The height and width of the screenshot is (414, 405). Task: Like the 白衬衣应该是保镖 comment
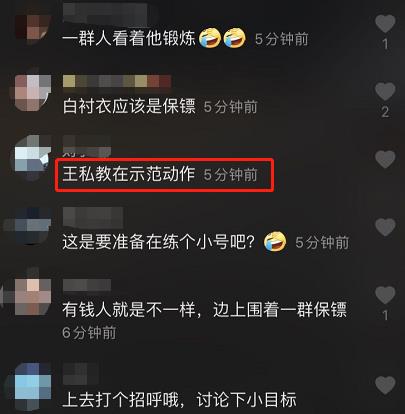[x=385, y=92]
